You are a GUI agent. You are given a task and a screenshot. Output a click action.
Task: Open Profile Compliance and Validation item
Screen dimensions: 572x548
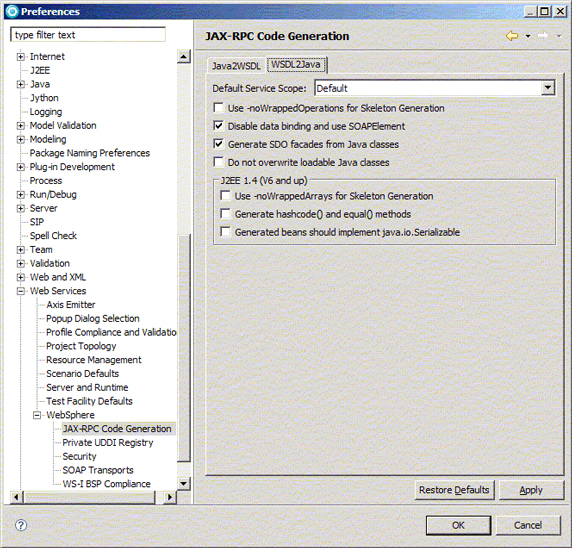[x=111, y=332]
